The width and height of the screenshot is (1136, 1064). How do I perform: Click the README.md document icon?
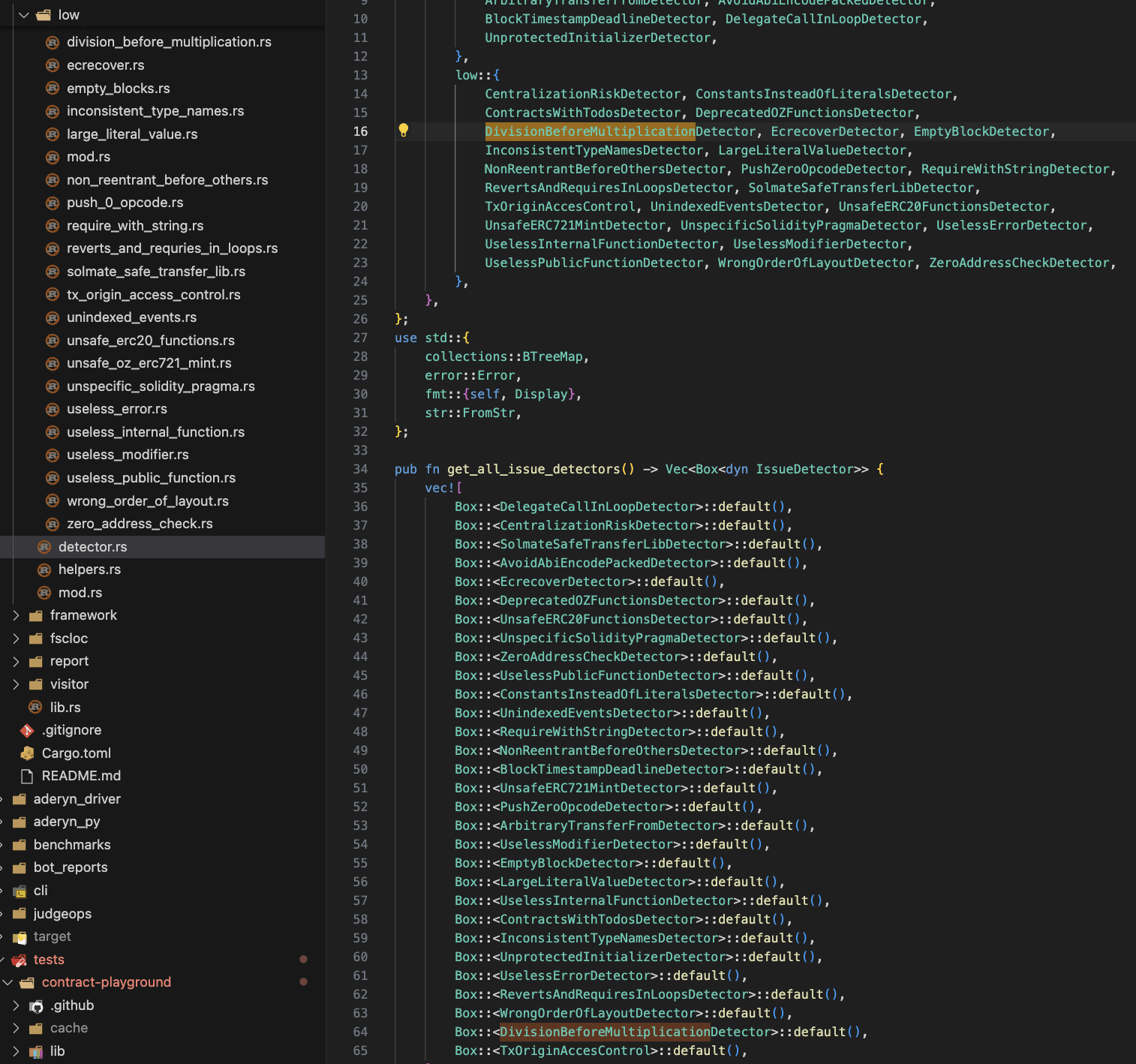point(27,776)
